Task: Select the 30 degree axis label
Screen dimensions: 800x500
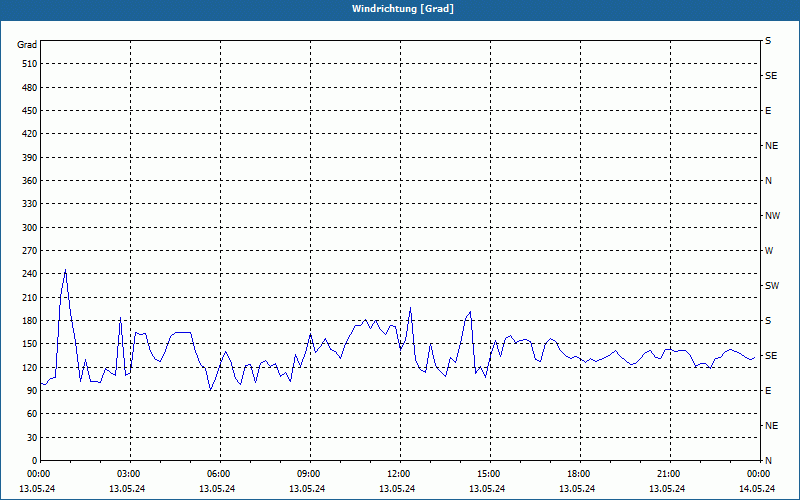Action: click(x=32, y=437)
